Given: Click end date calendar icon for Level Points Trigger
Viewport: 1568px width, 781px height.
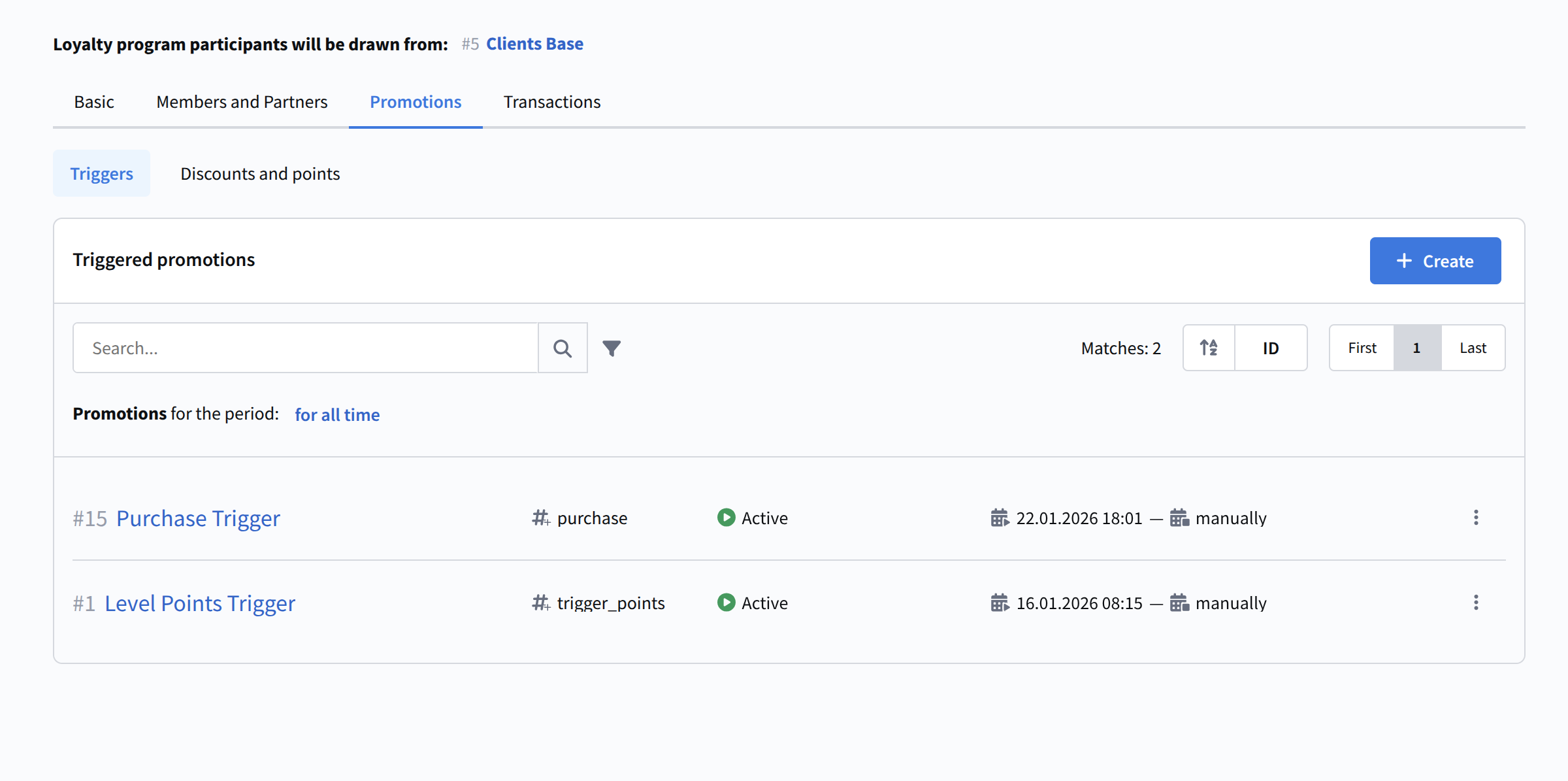Looking at the screenshot, I should tap(1179, 603).
